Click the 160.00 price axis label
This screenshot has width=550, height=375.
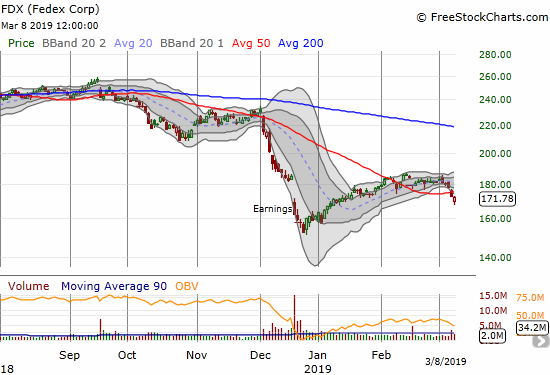(495, 219)
